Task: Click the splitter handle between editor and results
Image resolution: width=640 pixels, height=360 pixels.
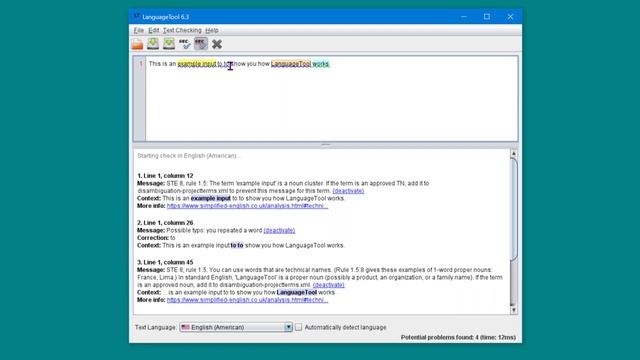Action: tap(325, 144)
